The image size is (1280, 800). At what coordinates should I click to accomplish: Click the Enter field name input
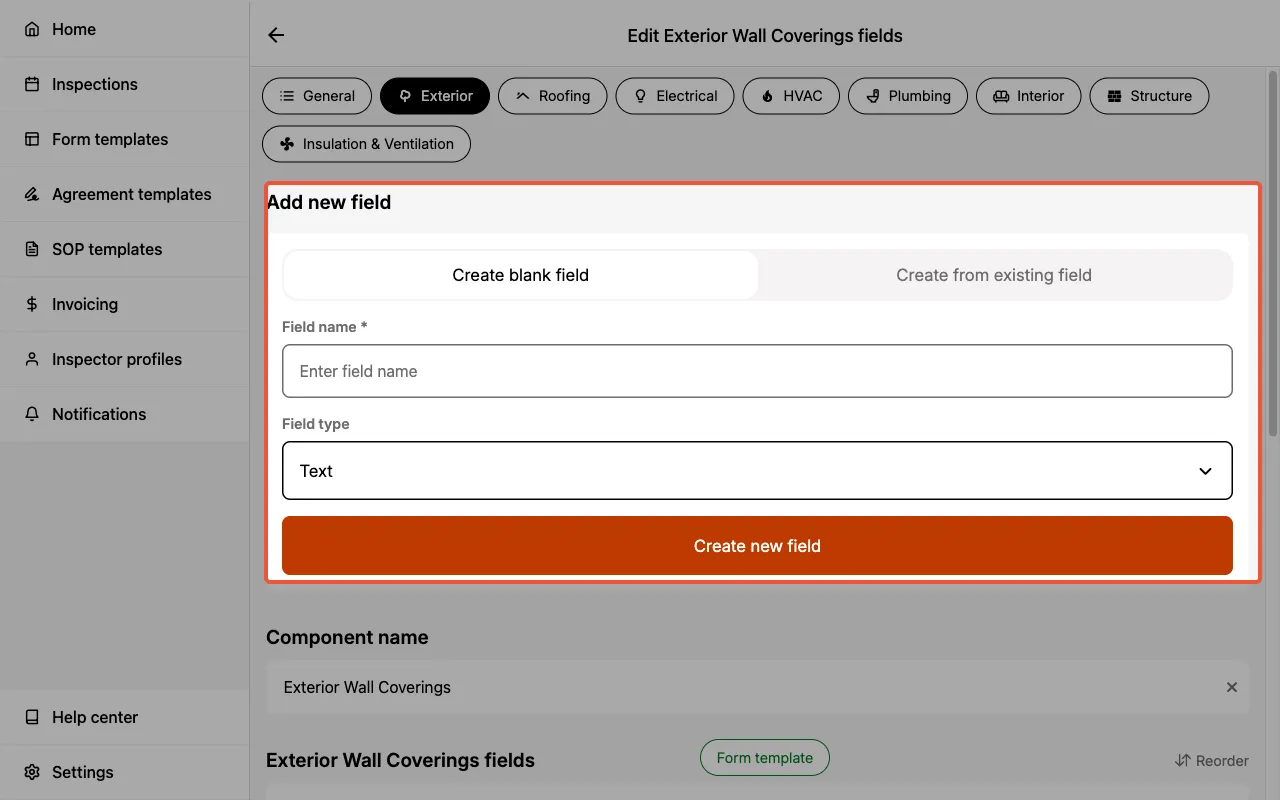(757, 371)
